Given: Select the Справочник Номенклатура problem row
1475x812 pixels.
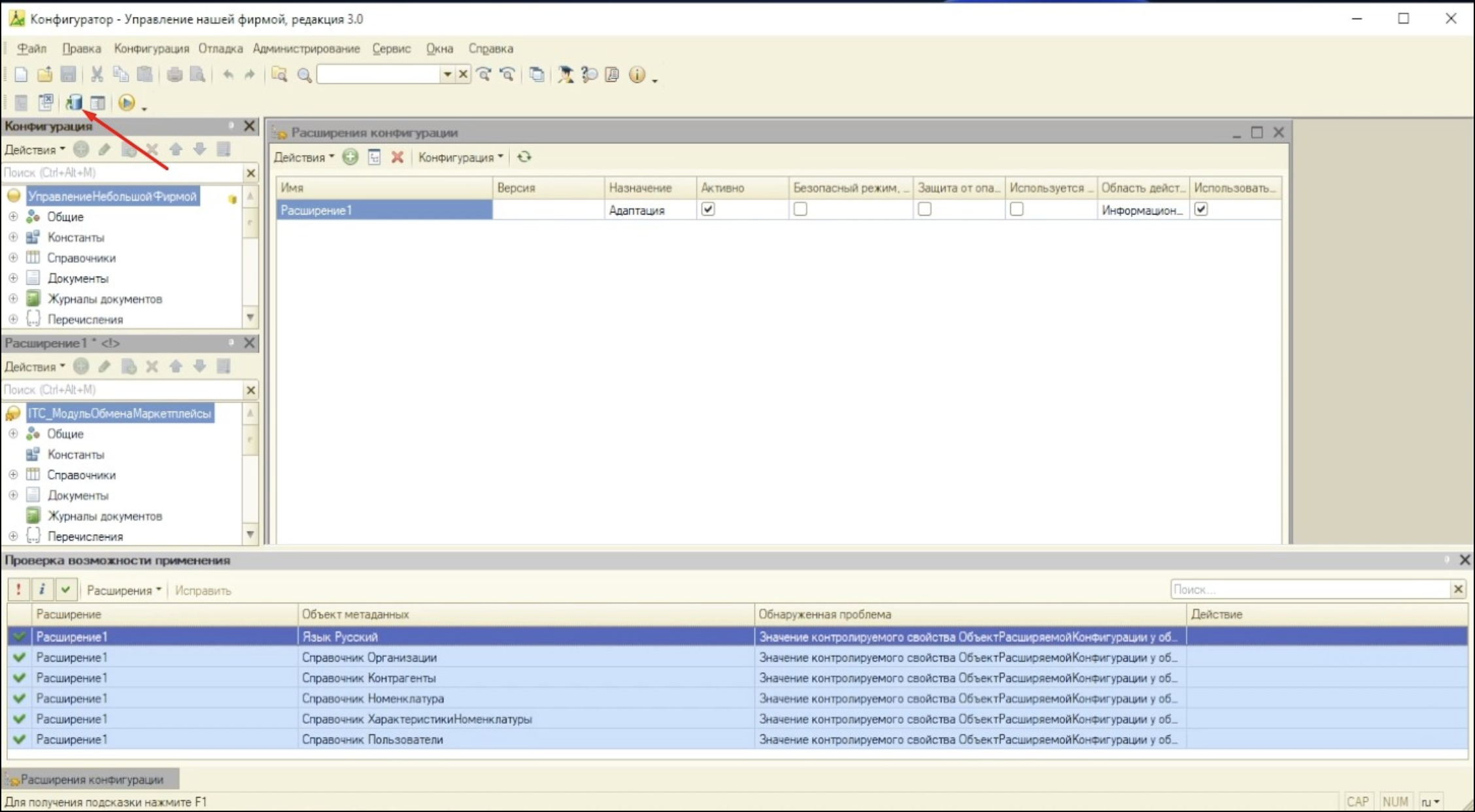Looking at the screenshot, I should tap(737, 698).
